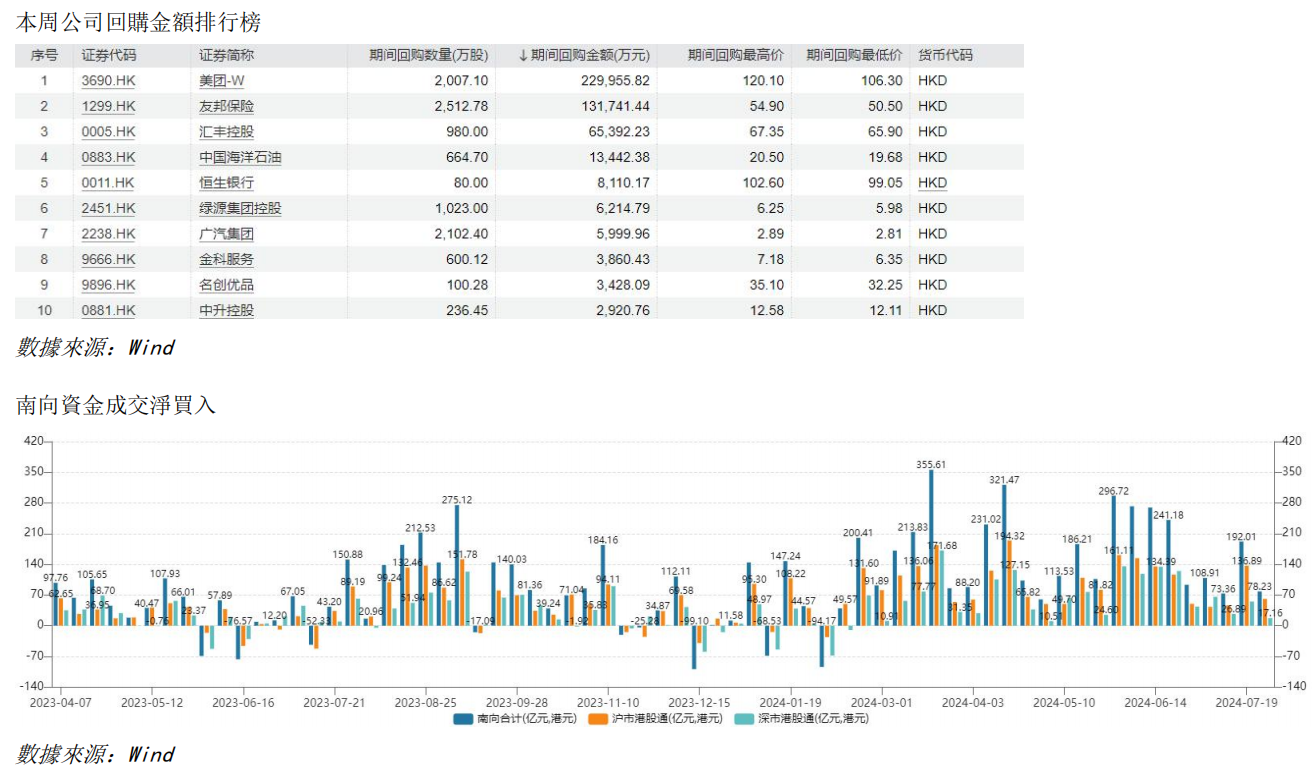The height and width of the screenshot is (776, 1312).
Task: Open stock code 0005.HK
Action: click(108, 132)
